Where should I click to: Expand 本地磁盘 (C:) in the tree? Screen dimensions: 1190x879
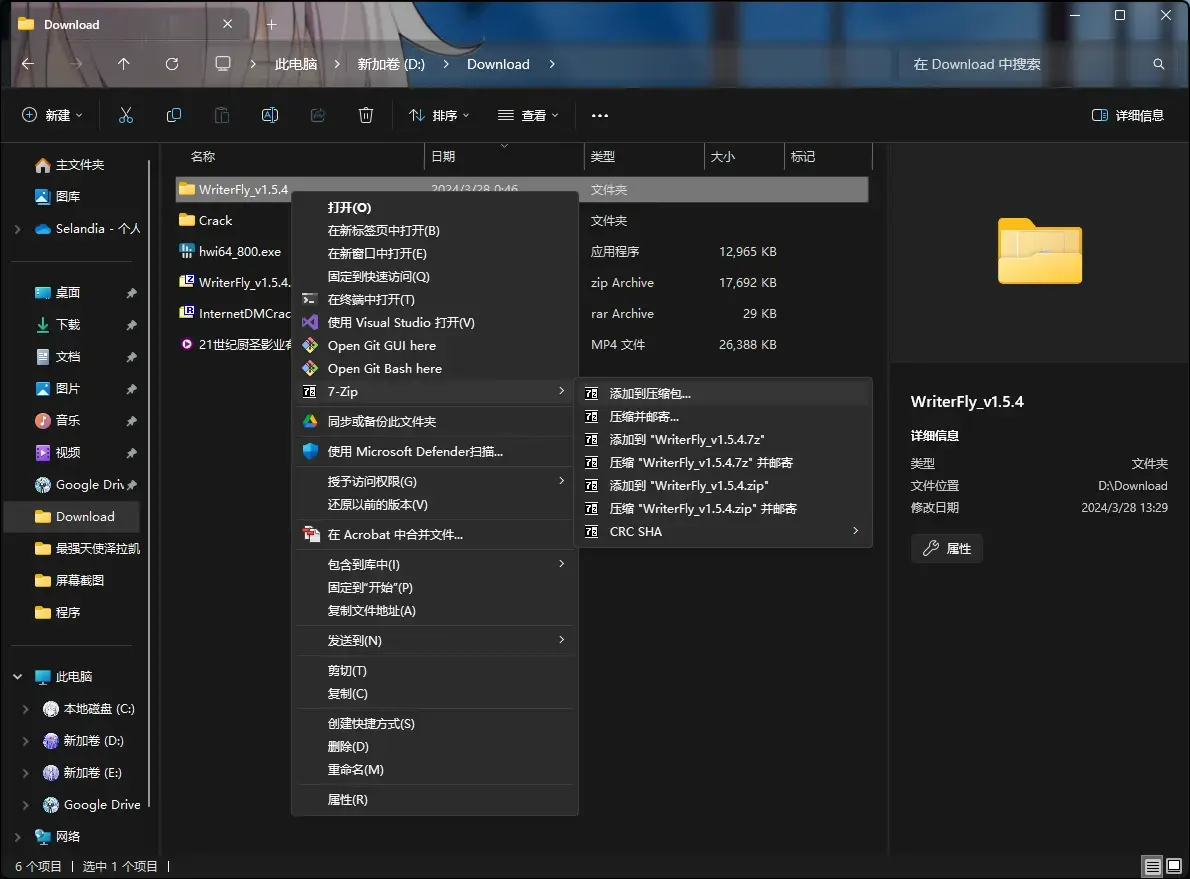tap(26, 709)
